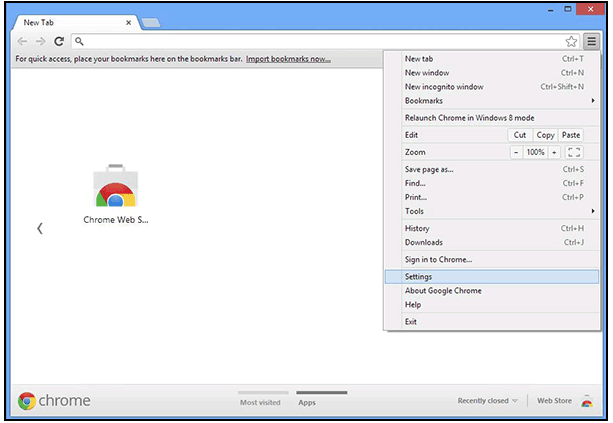Click the forward navigation arrow

click(x=40, y=41)
